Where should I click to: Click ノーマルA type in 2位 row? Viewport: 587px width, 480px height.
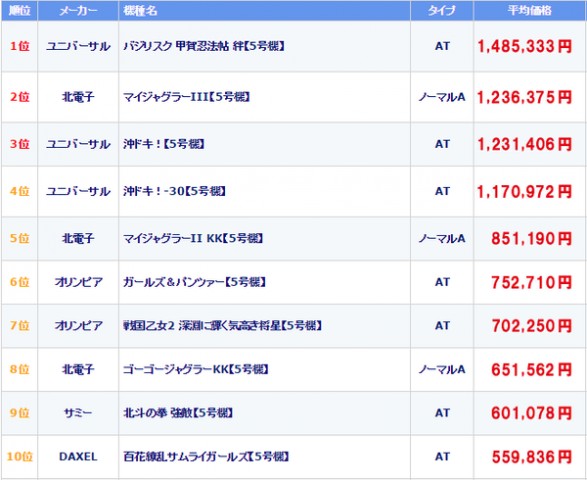(442, 97)
